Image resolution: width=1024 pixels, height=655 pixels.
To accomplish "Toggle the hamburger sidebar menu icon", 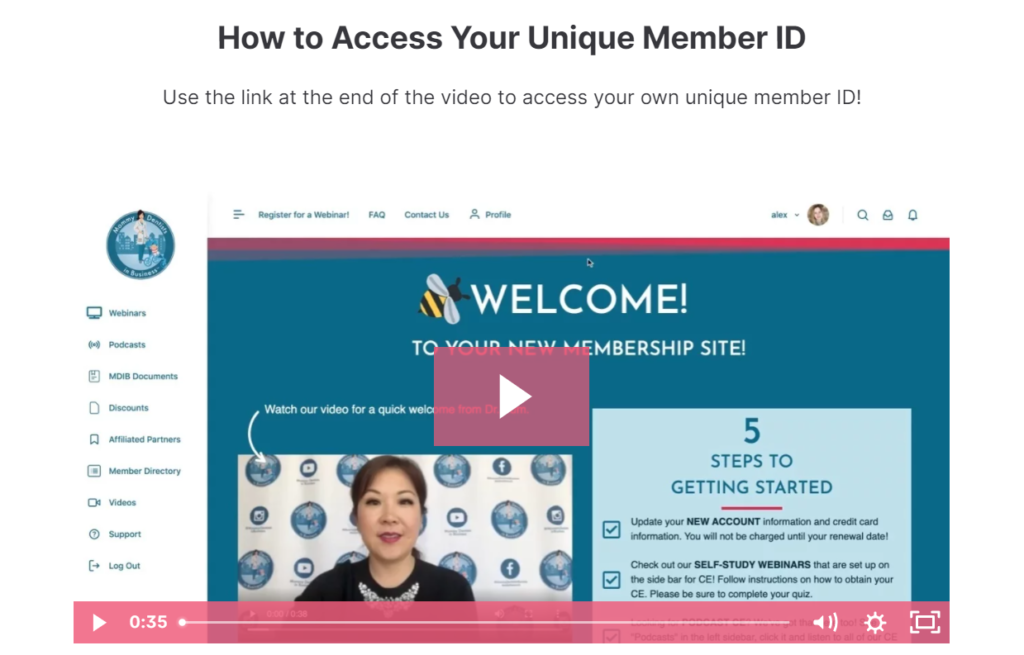I will 238,214.
